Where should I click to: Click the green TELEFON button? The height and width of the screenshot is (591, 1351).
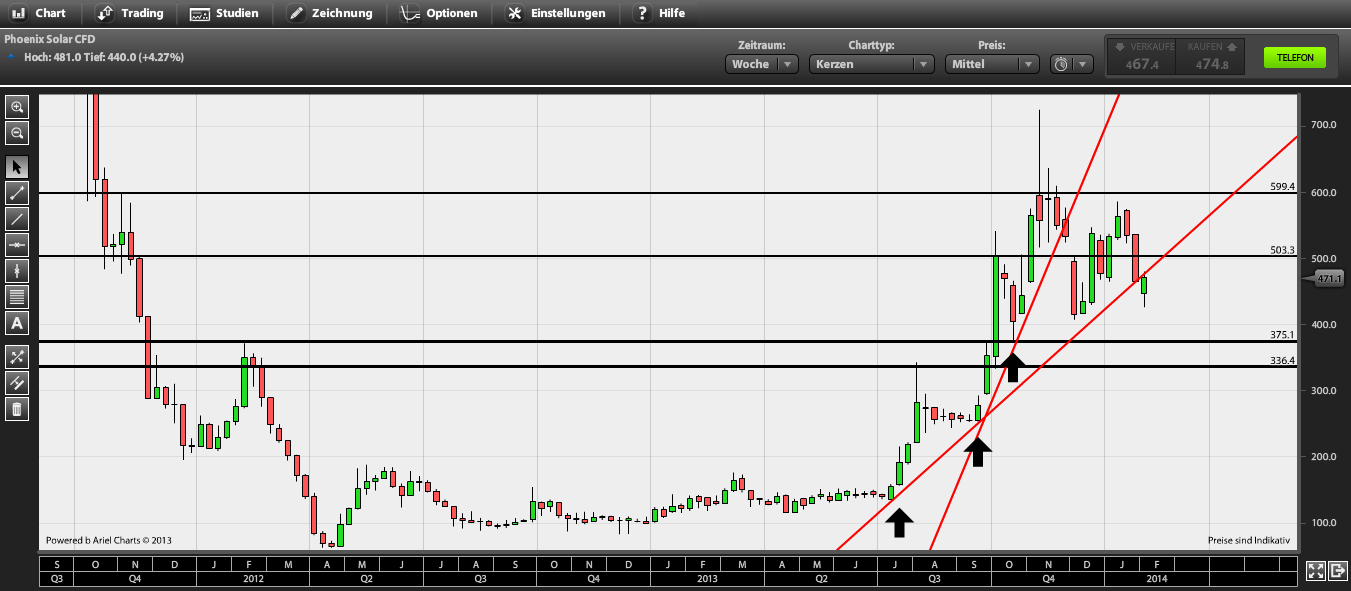tap(1295, 58)
